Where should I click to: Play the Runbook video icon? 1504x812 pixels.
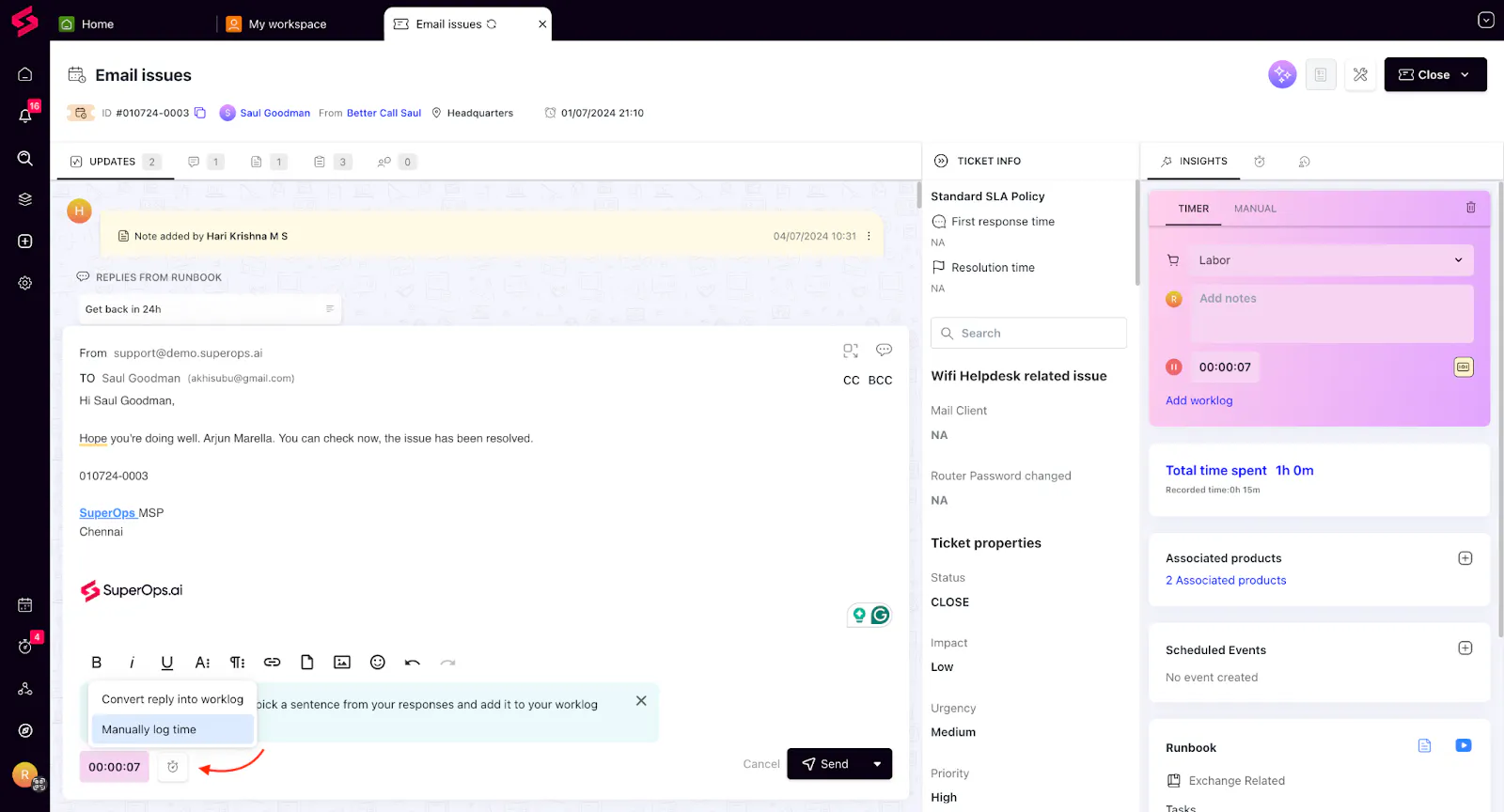click(1464, 745)
